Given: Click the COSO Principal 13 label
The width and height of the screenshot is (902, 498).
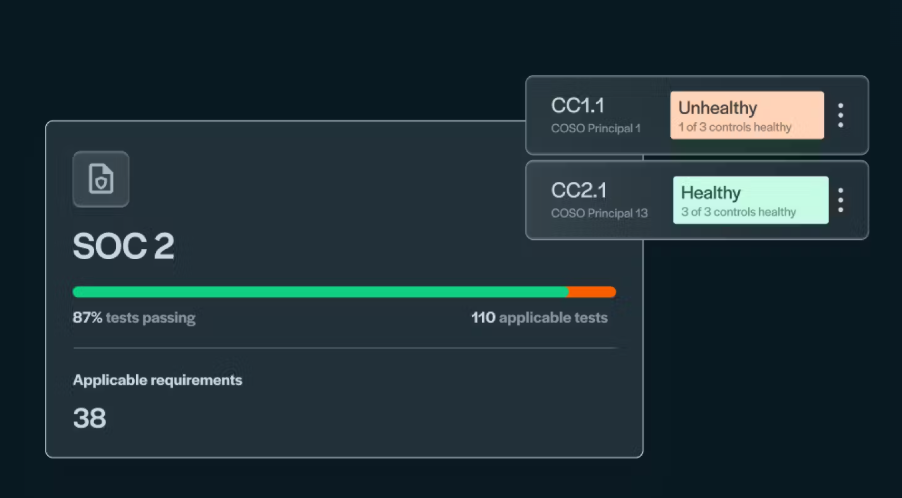Looking at the screenshot, I should point(599,213).
